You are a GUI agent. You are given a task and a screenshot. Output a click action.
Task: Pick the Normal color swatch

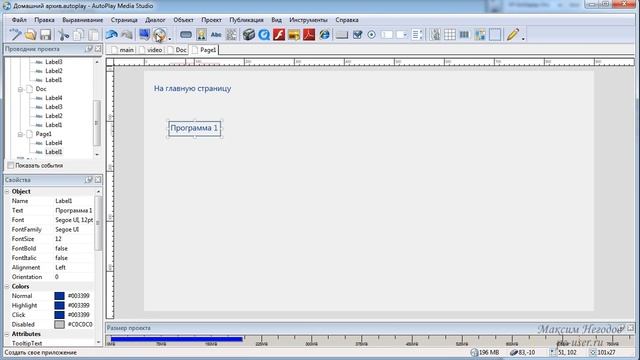point(60,296)
